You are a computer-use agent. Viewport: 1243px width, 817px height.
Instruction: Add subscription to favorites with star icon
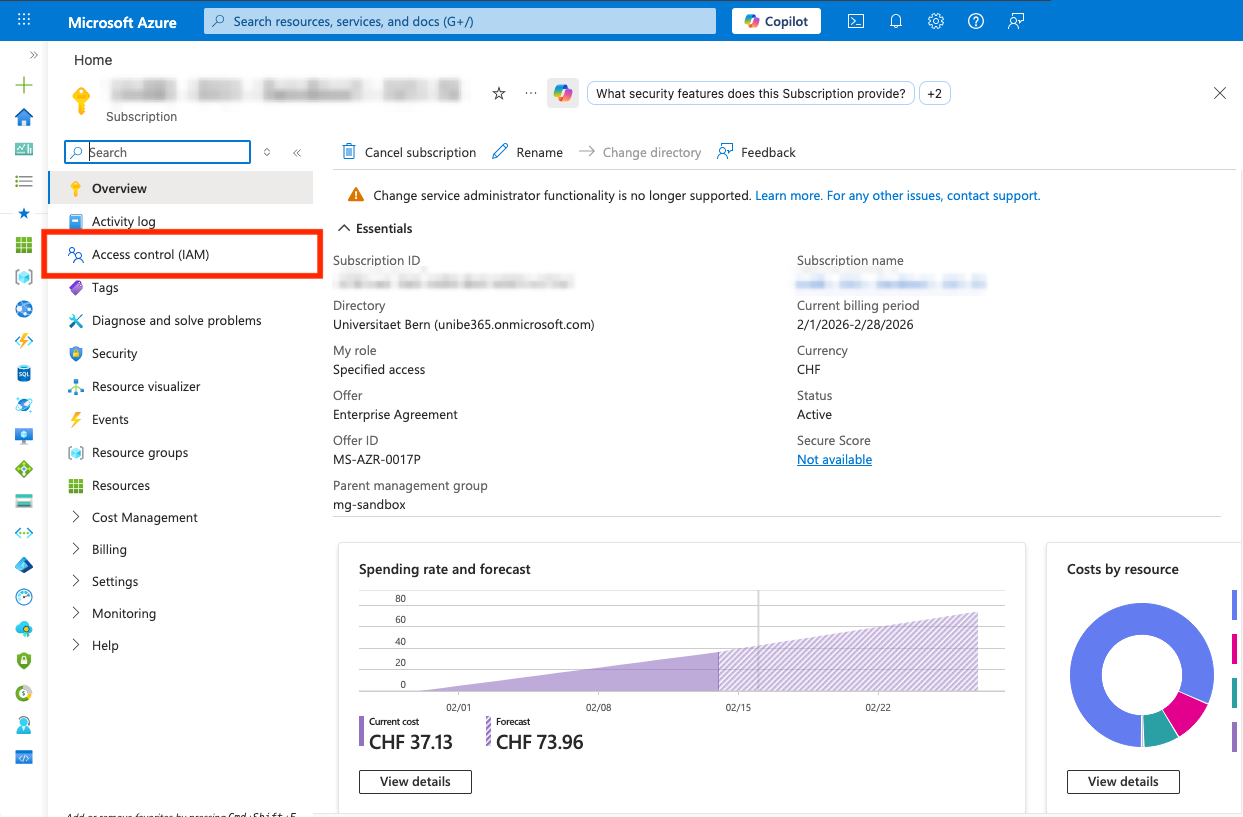point(499,93)
